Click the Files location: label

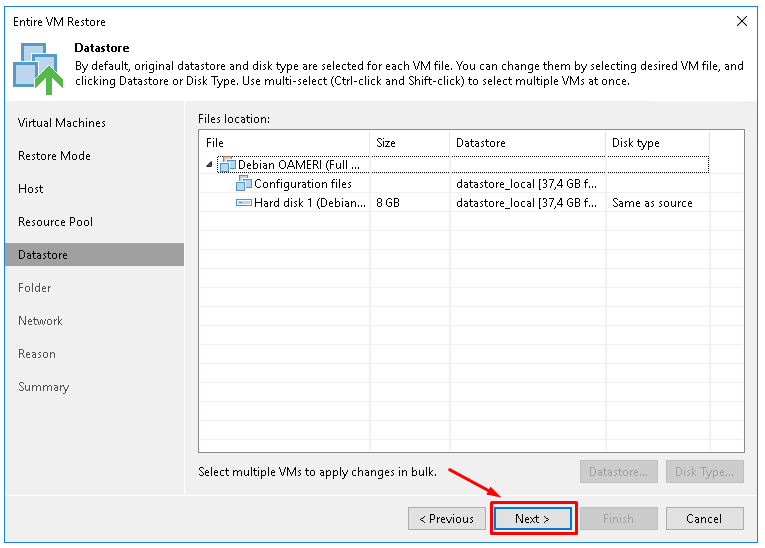click(234, 119)
